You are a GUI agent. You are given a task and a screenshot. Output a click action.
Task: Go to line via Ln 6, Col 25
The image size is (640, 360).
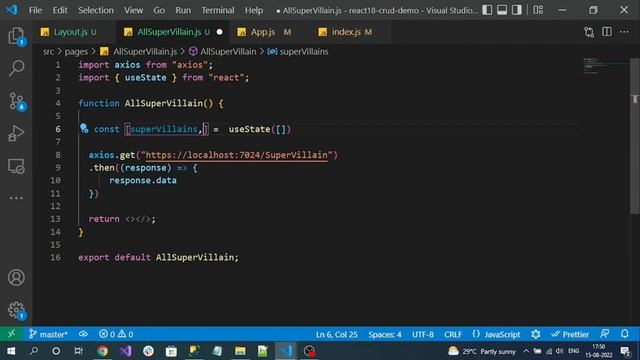337,334
